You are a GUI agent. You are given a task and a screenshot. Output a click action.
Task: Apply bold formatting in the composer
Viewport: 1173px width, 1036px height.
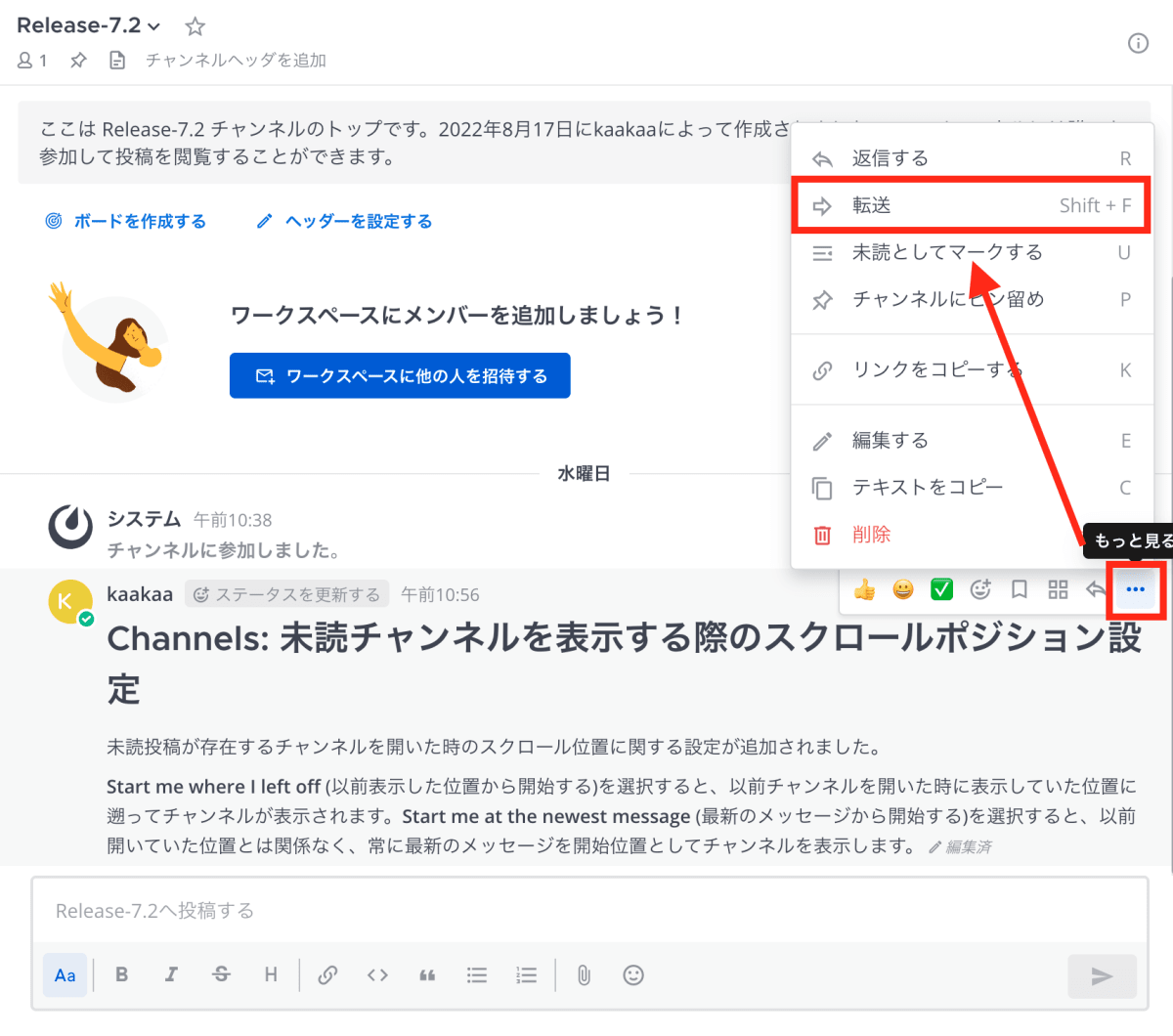[122, 974]
